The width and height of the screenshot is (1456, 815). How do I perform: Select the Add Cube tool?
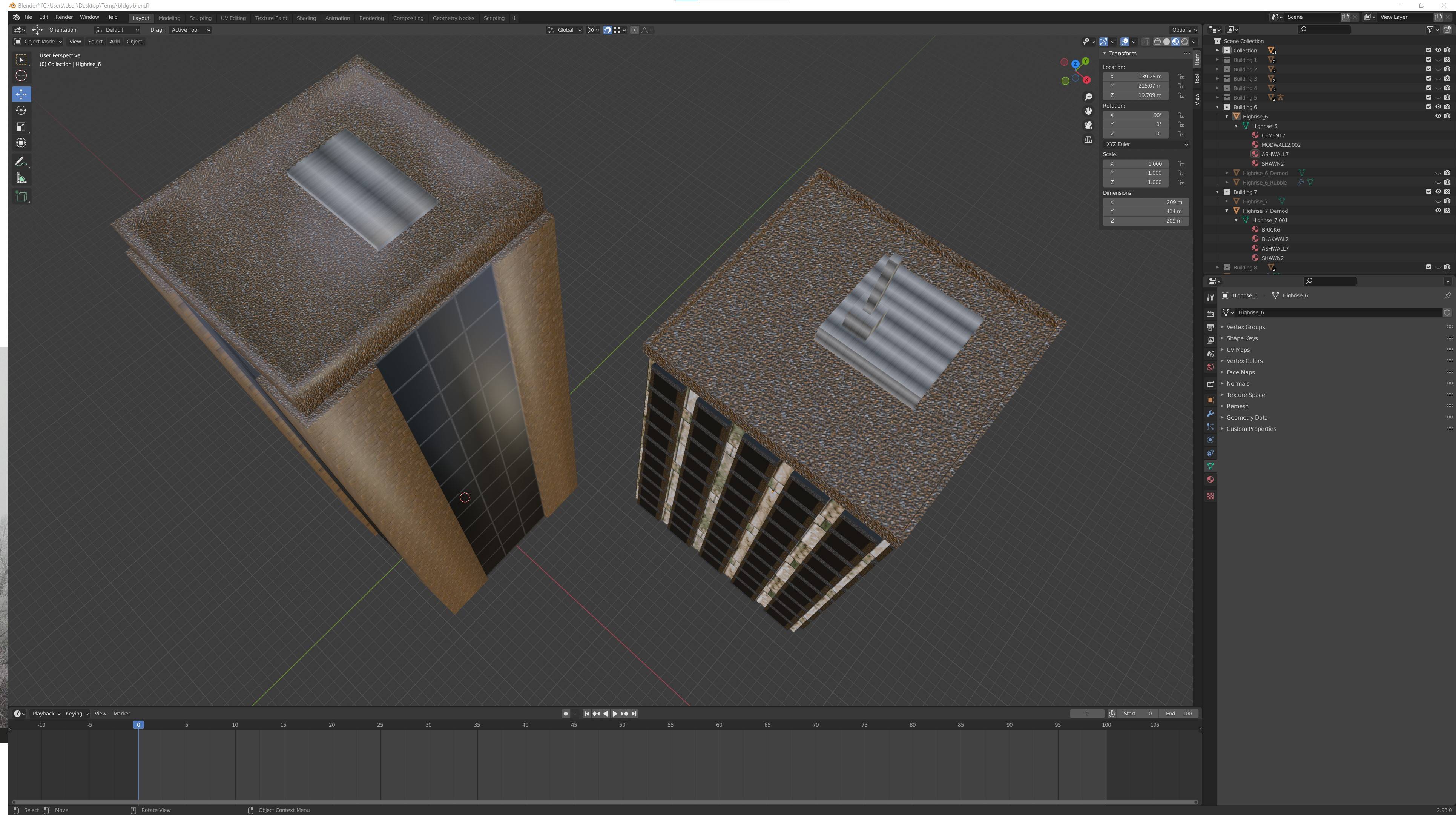point(21,197)
